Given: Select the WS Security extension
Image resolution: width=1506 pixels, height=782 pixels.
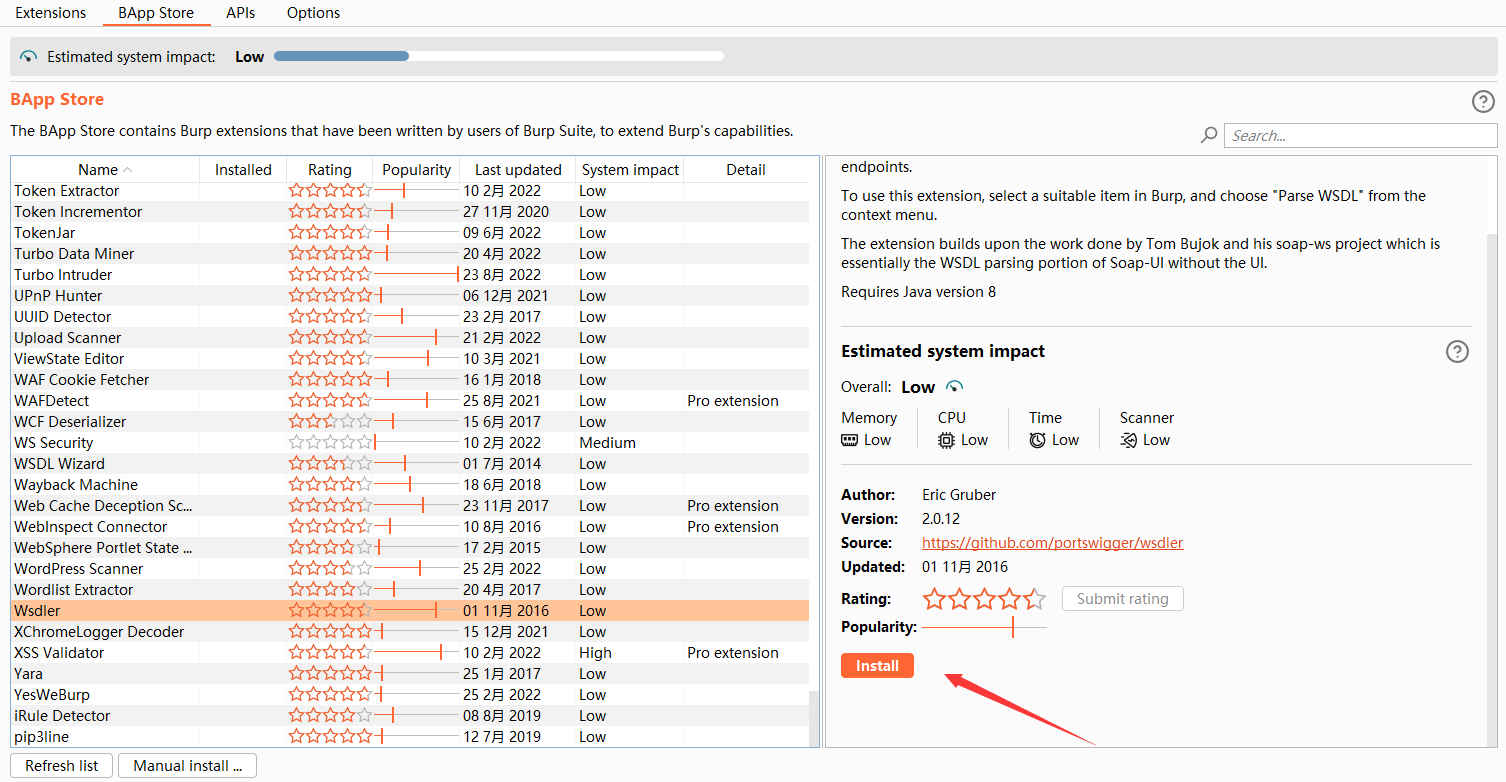Looking at the screenshot, I should click(410, 442).
